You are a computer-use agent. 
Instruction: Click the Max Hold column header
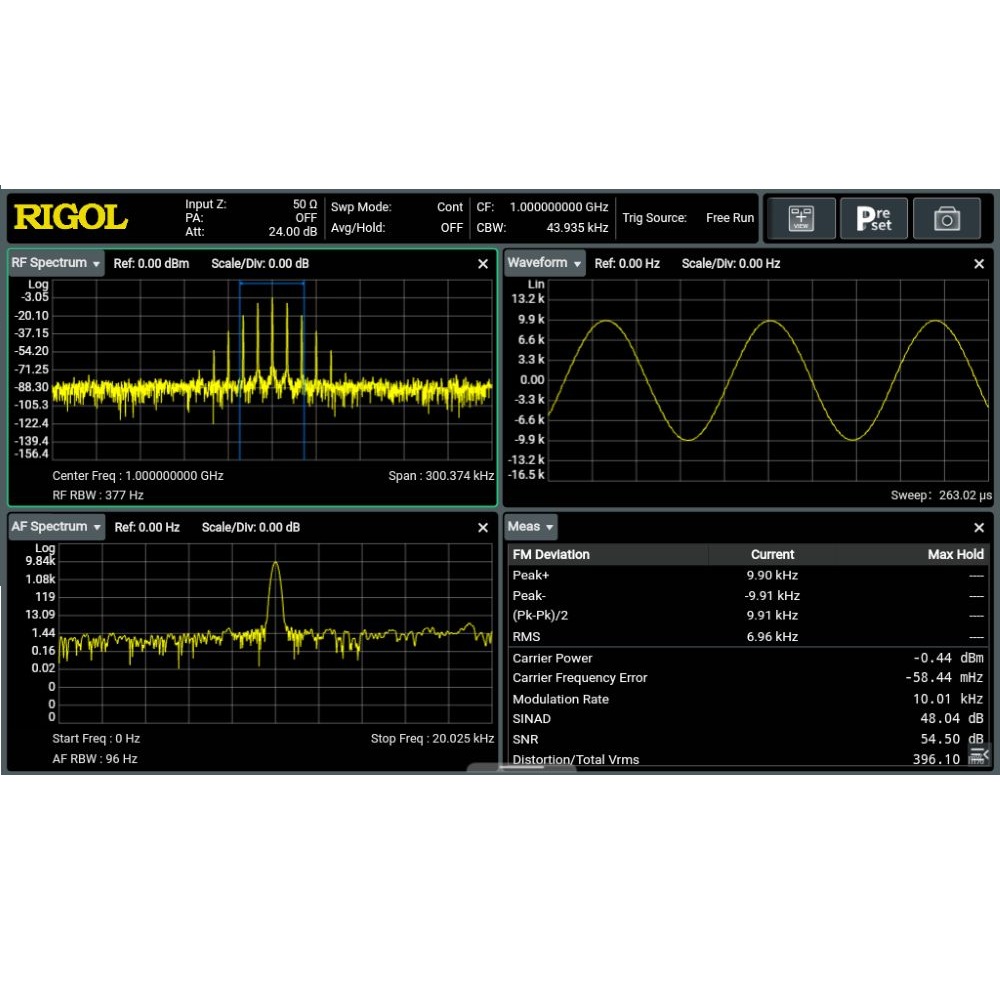tap(955, 554)
